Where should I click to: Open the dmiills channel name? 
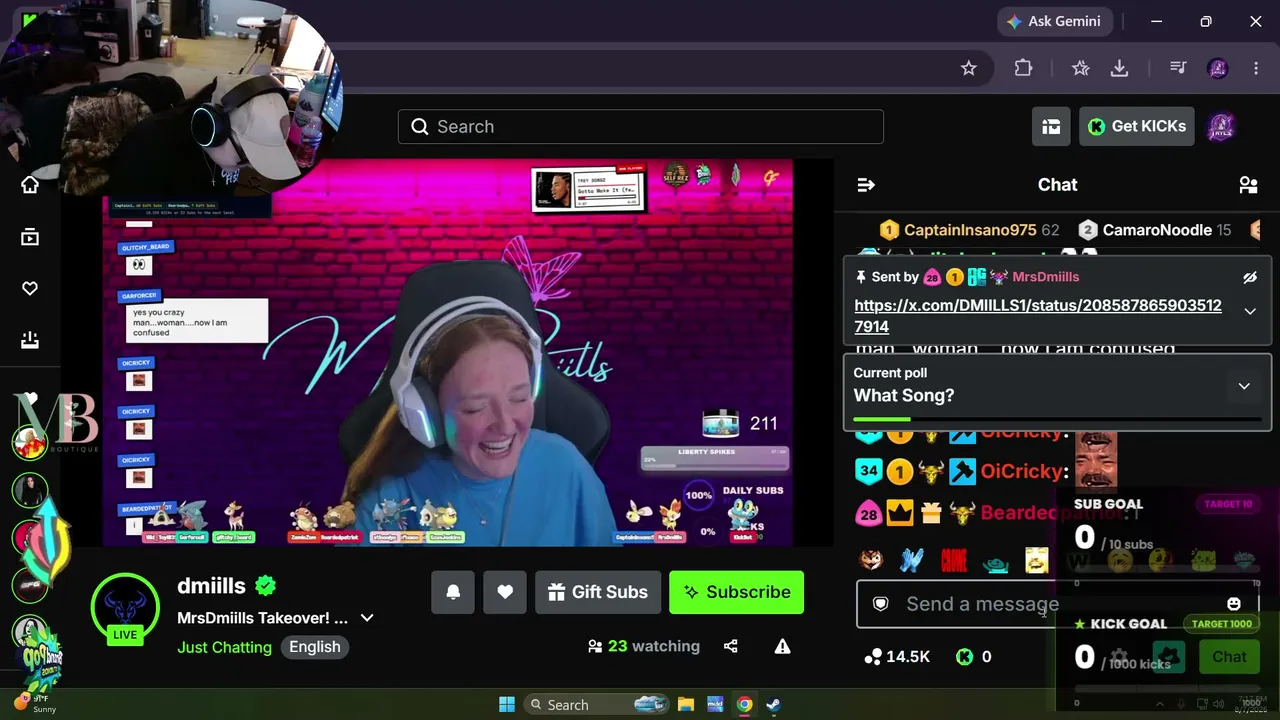(211, 586)
